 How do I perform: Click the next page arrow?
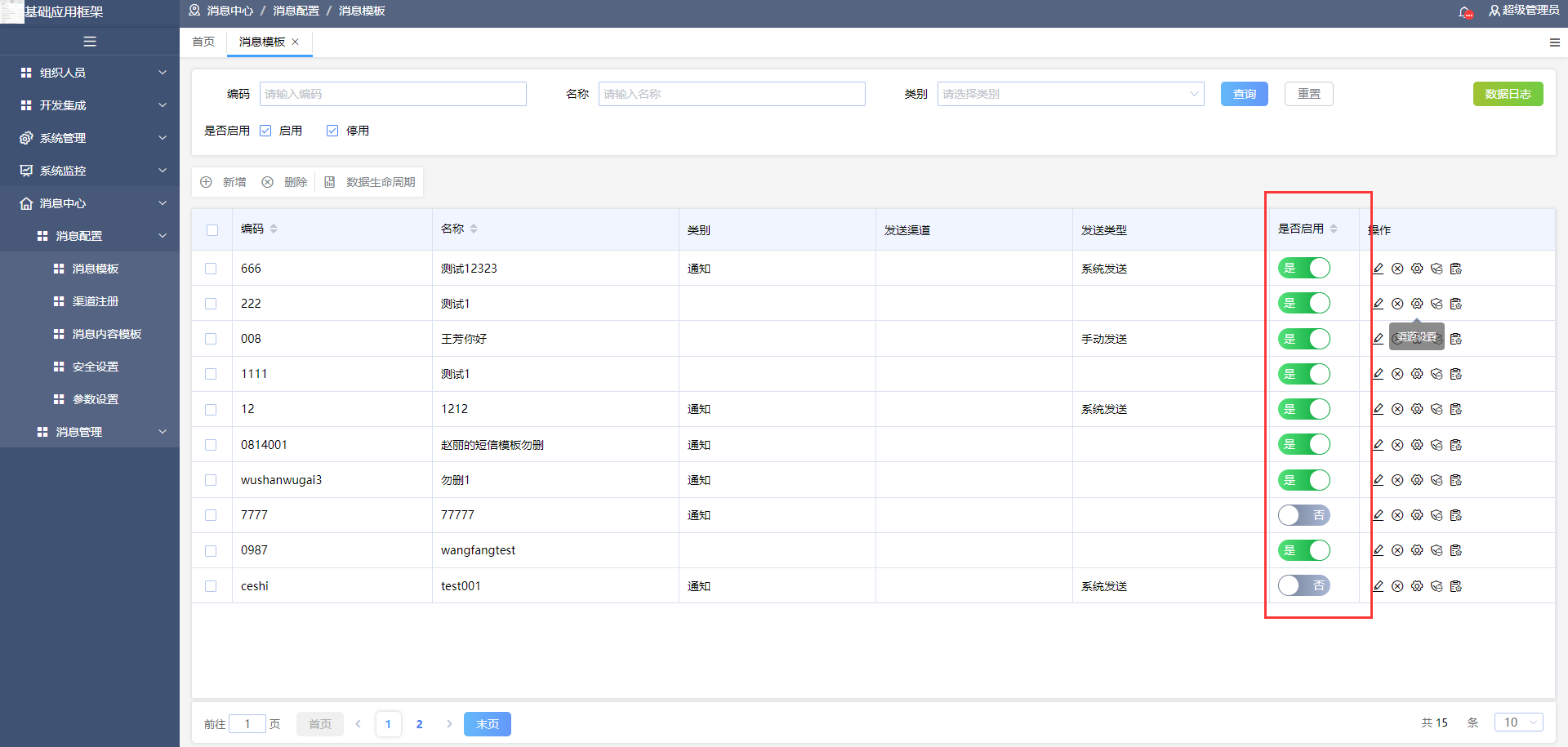(449, 724)
